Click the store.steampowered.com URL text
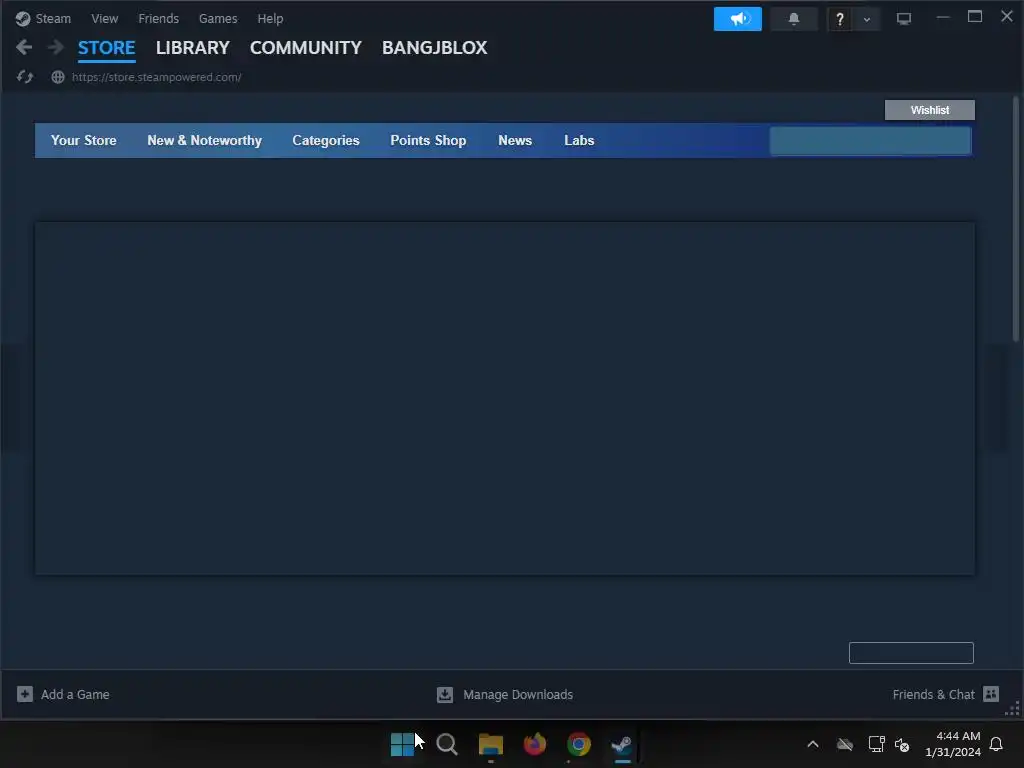 (157, 77)
